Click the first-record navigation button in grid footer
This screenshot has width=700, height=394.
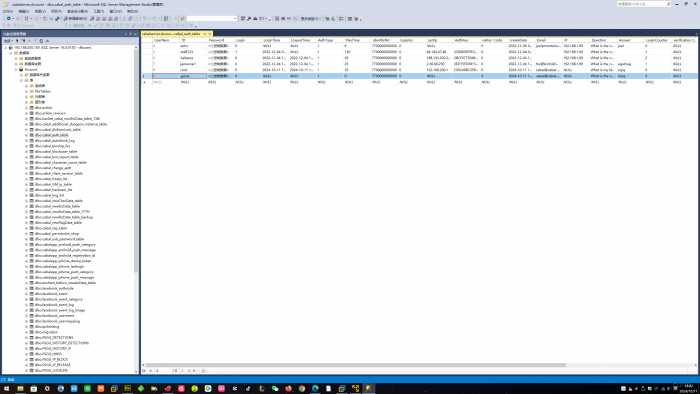point(144,371)
